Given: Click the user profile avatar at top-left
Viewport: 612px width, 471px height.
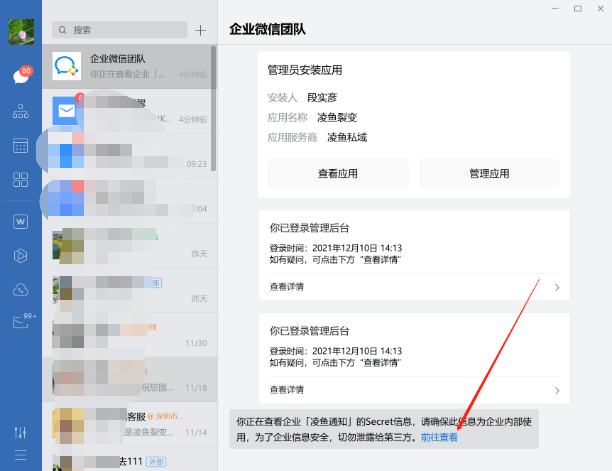Looking at the screenshot, I should pos(20,32).
